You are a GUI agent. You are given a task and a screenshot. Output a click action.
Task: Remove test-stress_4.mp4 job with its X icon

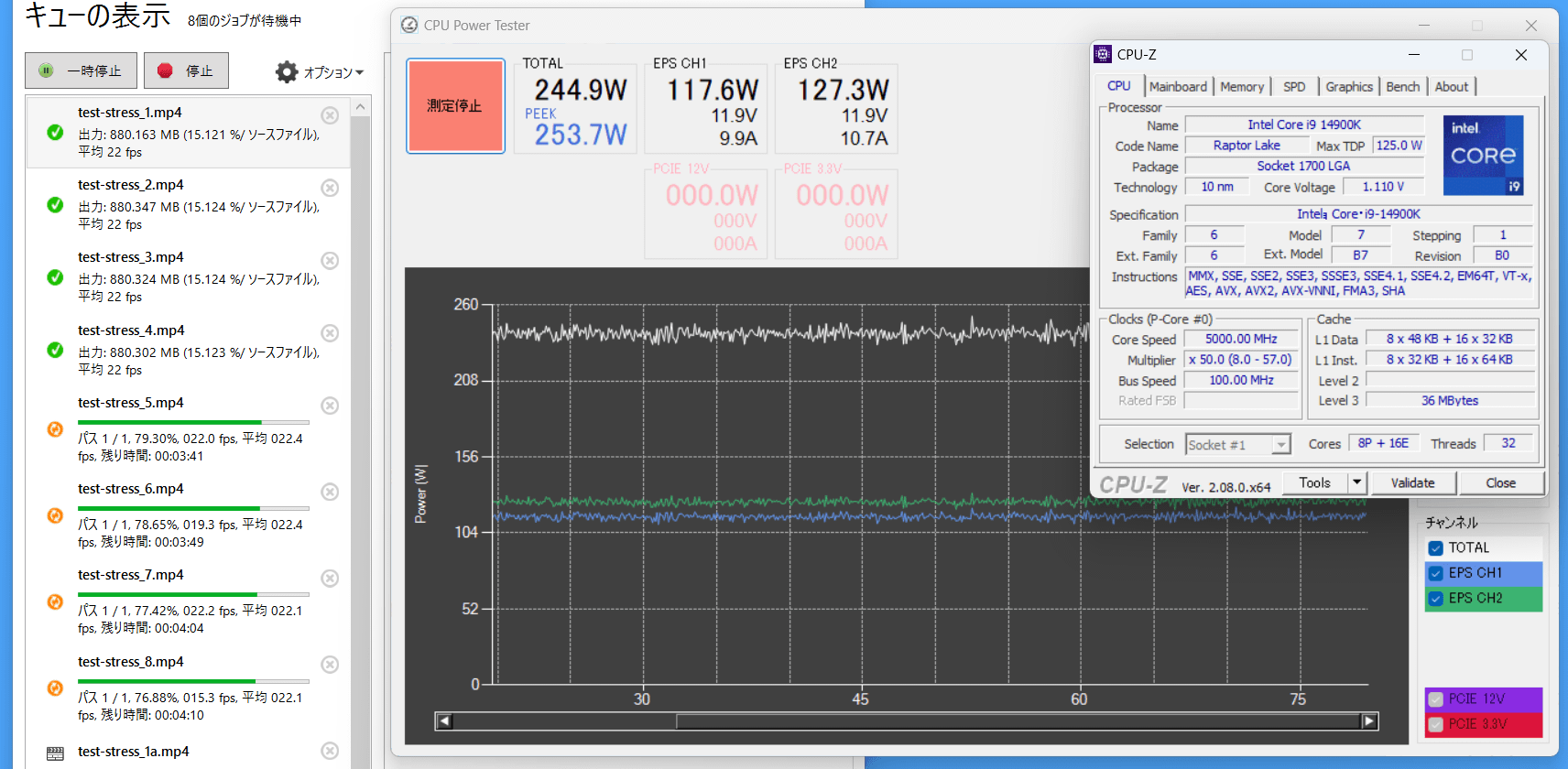(x=330, y=333)
